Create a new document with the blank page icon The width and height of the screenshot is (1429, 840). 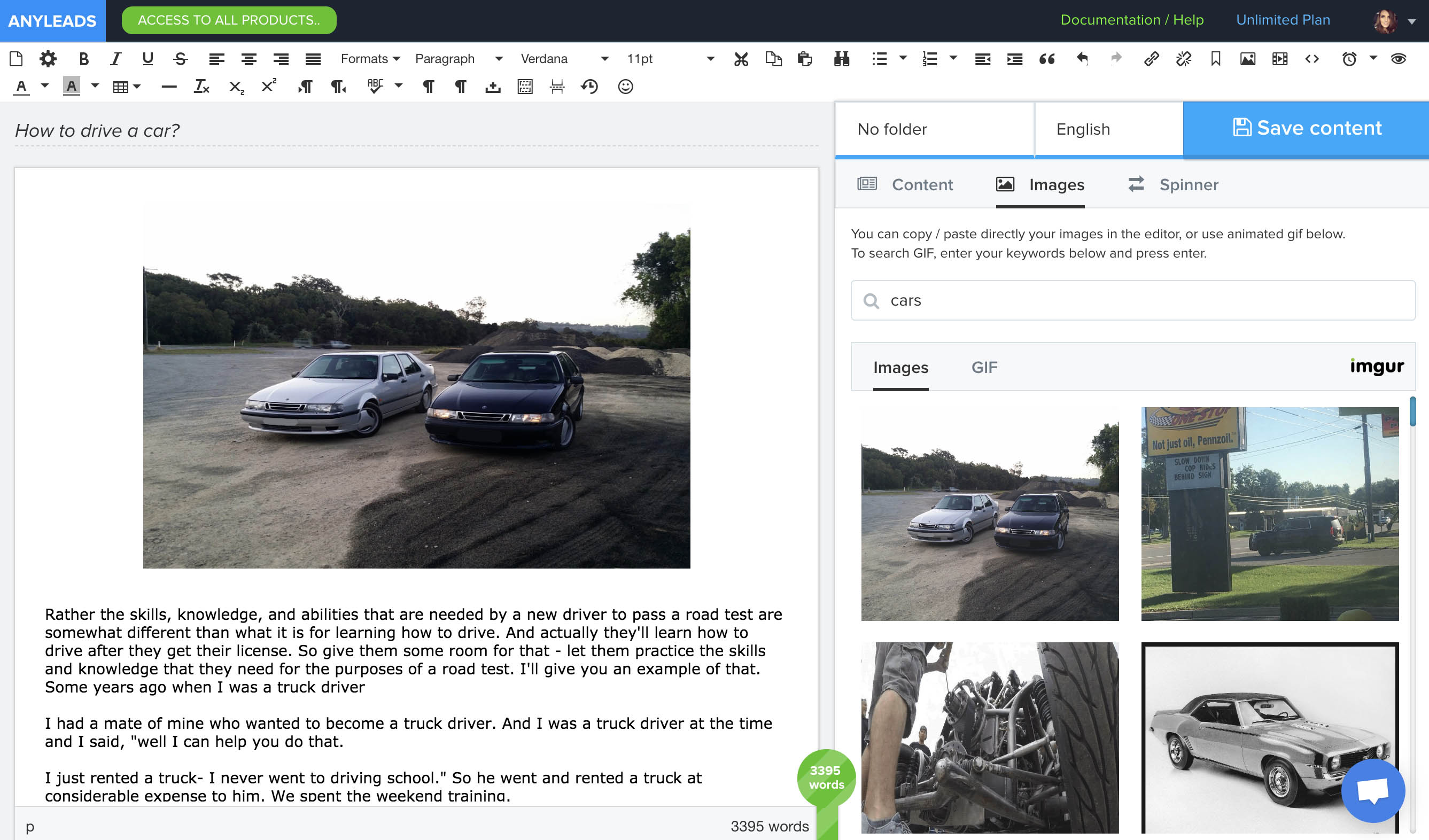click(x=17, y=58)
